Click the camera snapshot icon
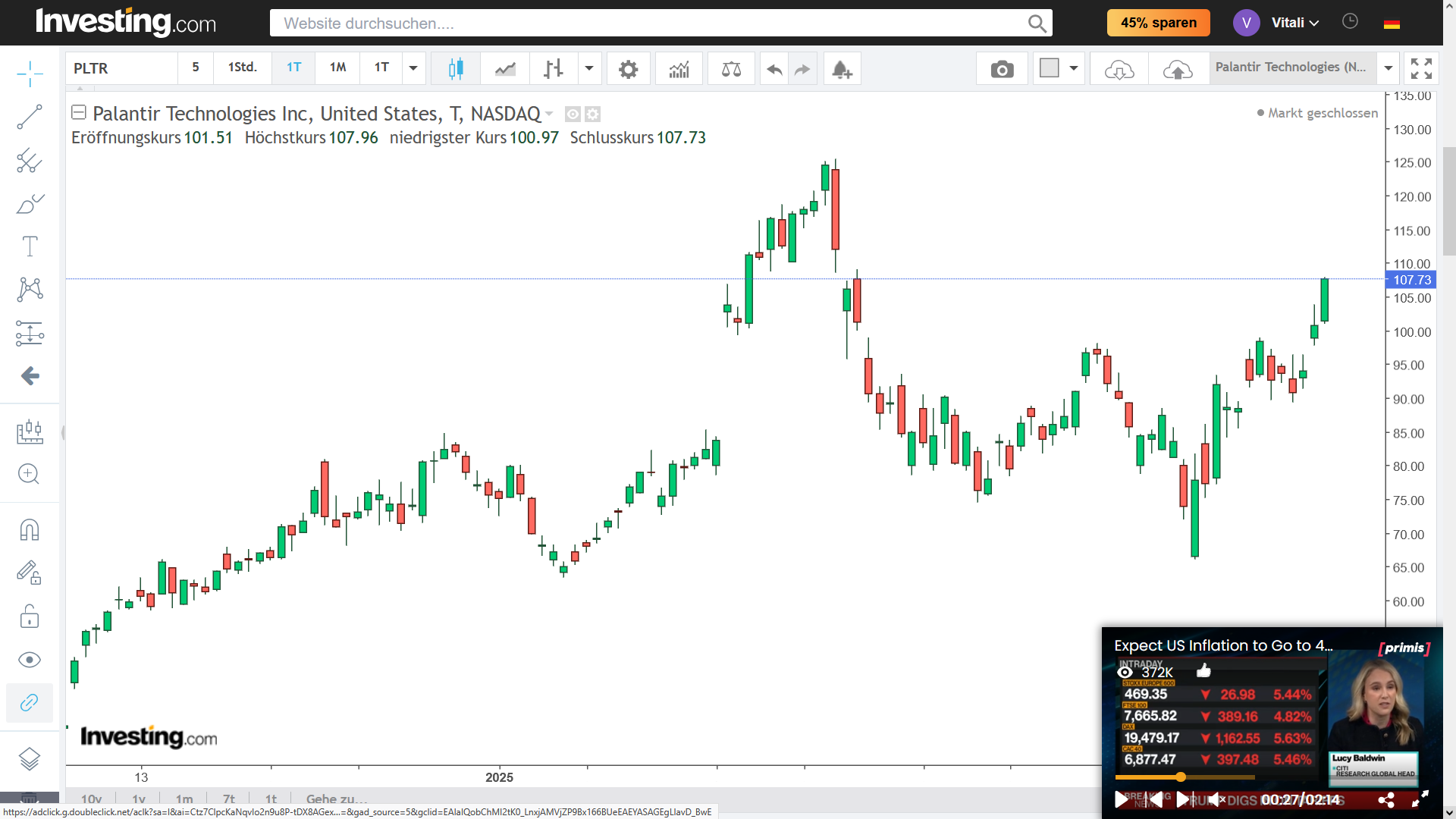The width and height of the screenshot is (1456, 819). [x=1002, y=69]
